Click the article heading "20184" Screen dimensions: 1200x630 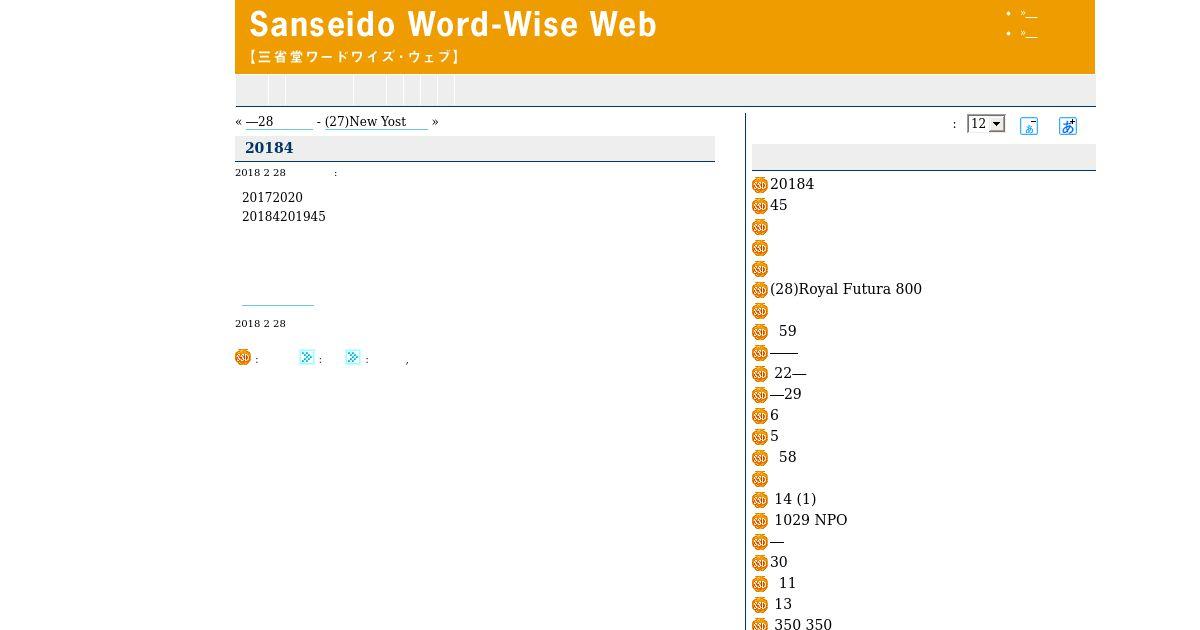coord(269,148)
